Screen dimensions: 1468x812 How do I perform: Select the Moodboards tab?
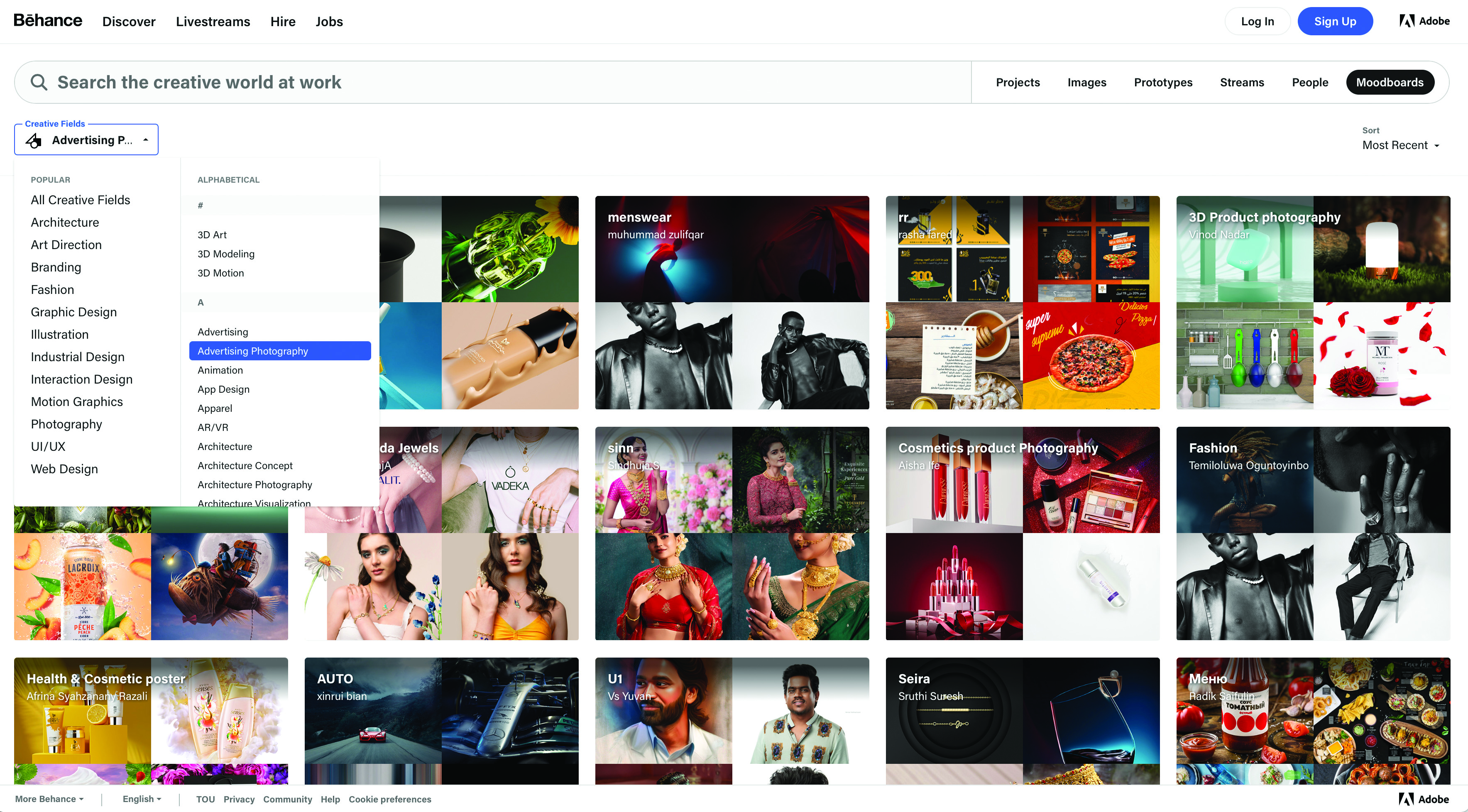click(1390, 83)
